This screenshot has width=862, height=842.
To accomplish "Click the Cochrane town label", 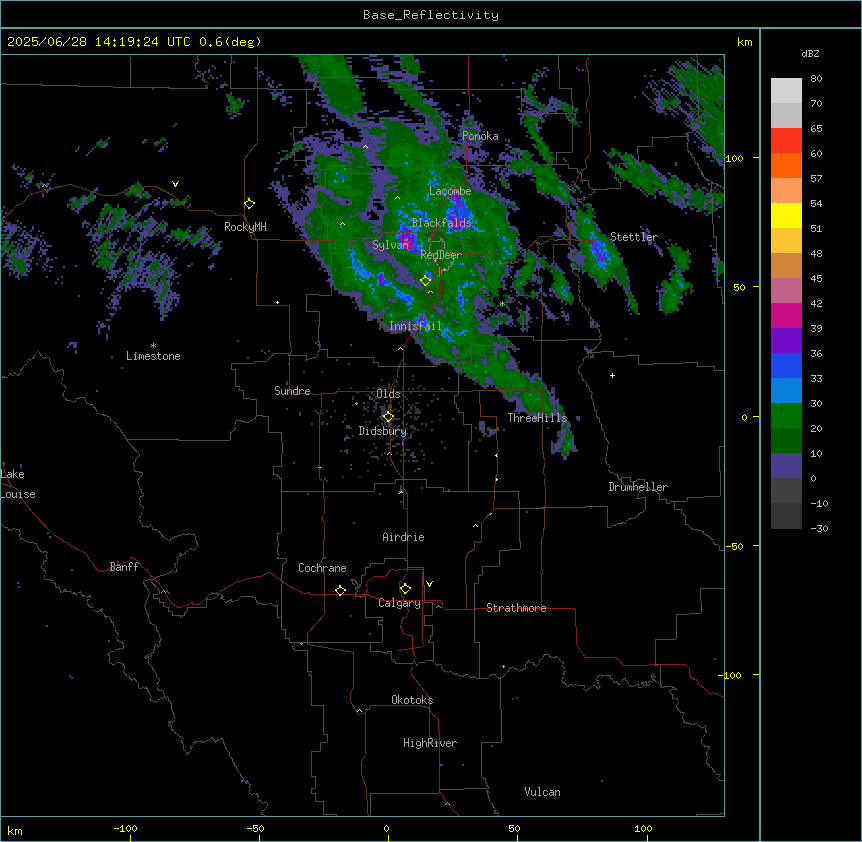I will click(x=322, y=568).
